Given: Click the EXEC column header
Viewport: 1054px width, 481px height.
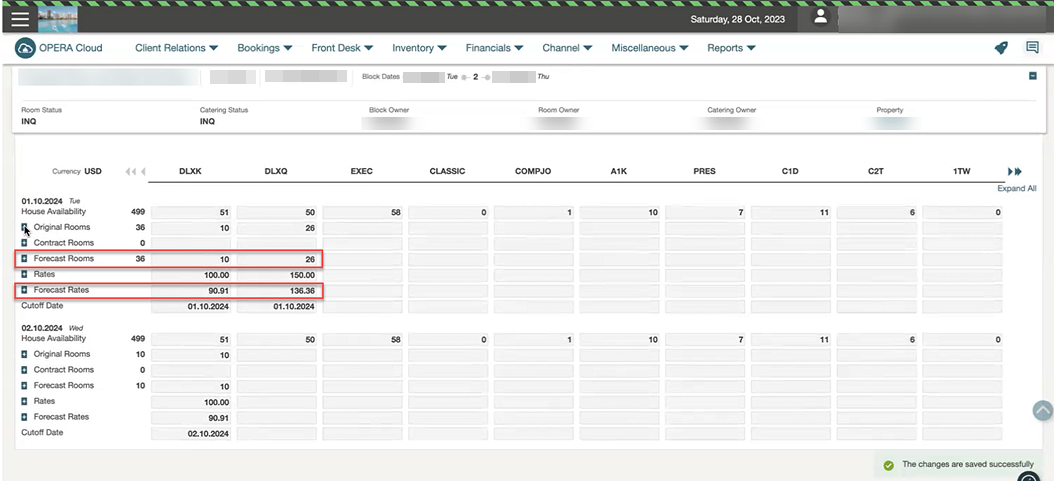Looking at the screenshot, I should point(362,171).
